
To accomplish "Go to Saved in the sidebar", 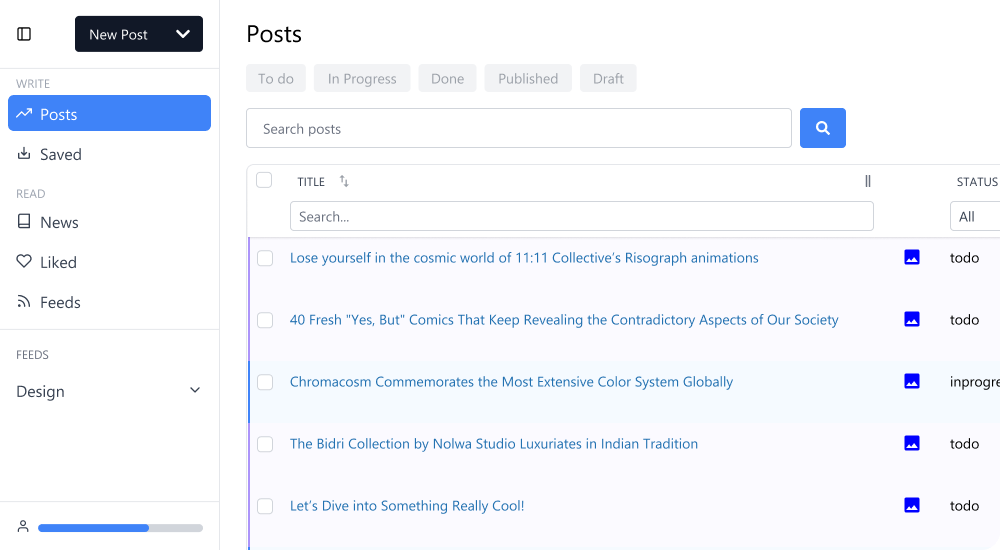I will (60, 154).
